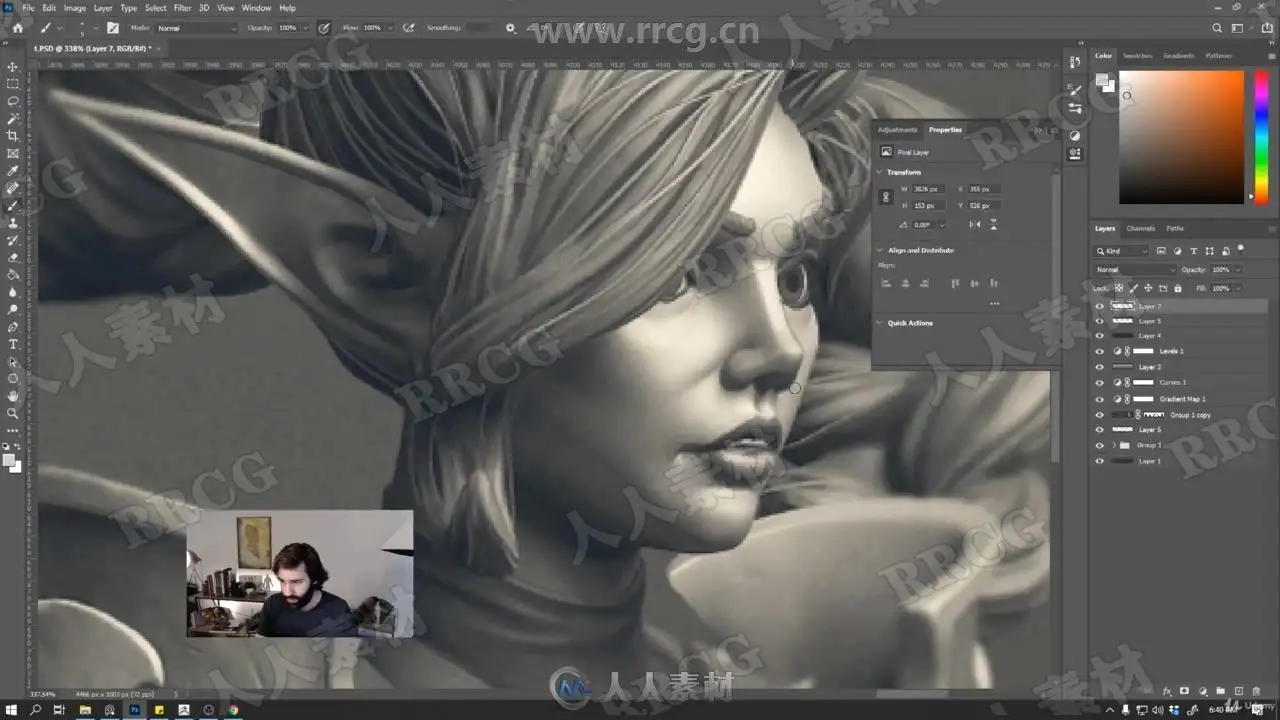The height and width of the screenshot is (720, 1280).
Task: Select the Eraser tool
Action: [13, 258]
